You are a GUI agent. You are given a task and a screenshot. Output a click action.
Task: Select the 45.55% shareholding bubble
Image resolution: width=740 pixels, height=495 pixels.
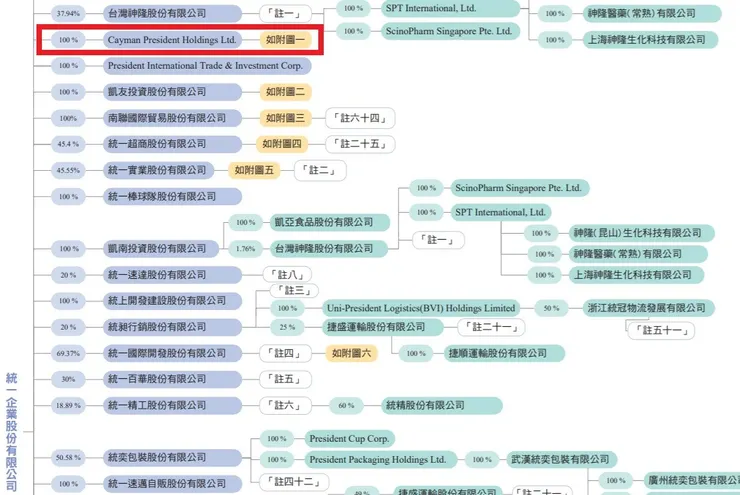(68, 170)
